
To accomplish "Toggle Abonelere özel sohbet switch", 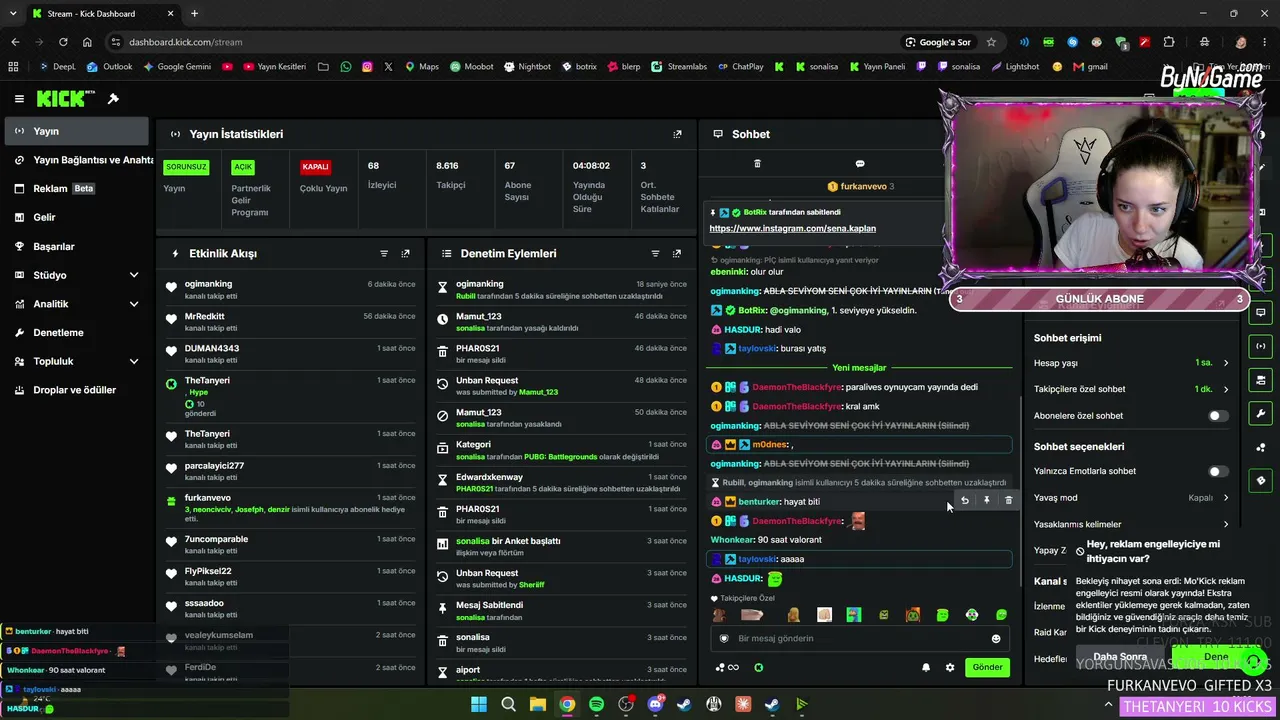I will [1218, 416].
